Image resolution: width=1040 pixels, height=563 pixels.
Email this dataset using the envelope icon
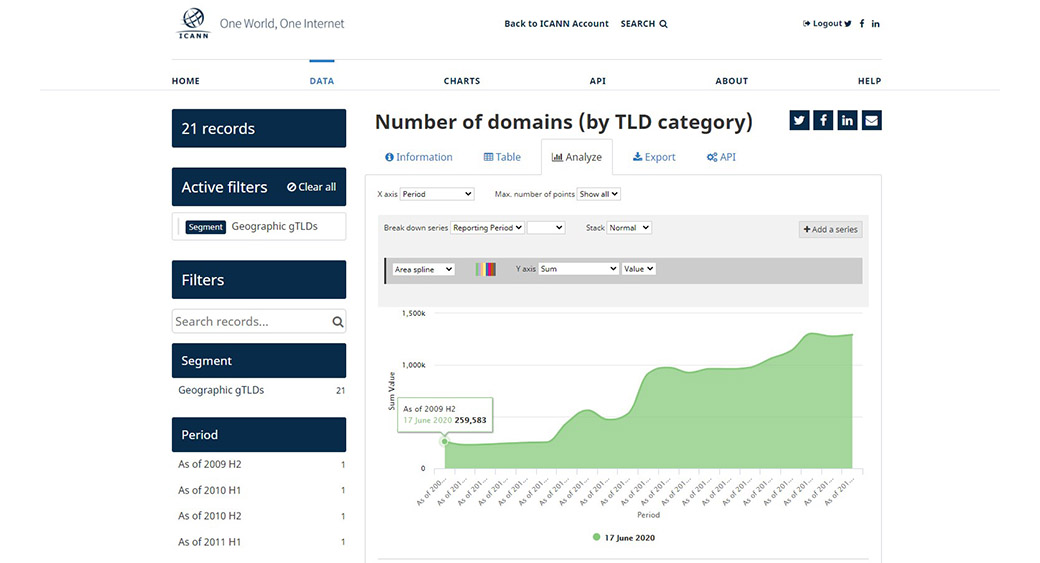pyautogui.click(x=872, y=121)
